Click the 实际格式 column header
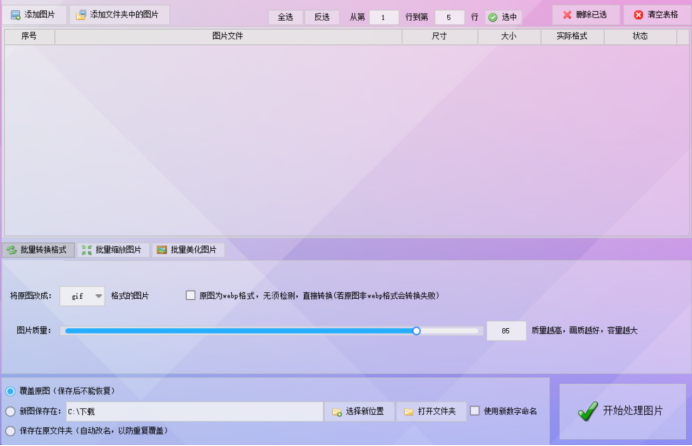 (x=572, y=36)
